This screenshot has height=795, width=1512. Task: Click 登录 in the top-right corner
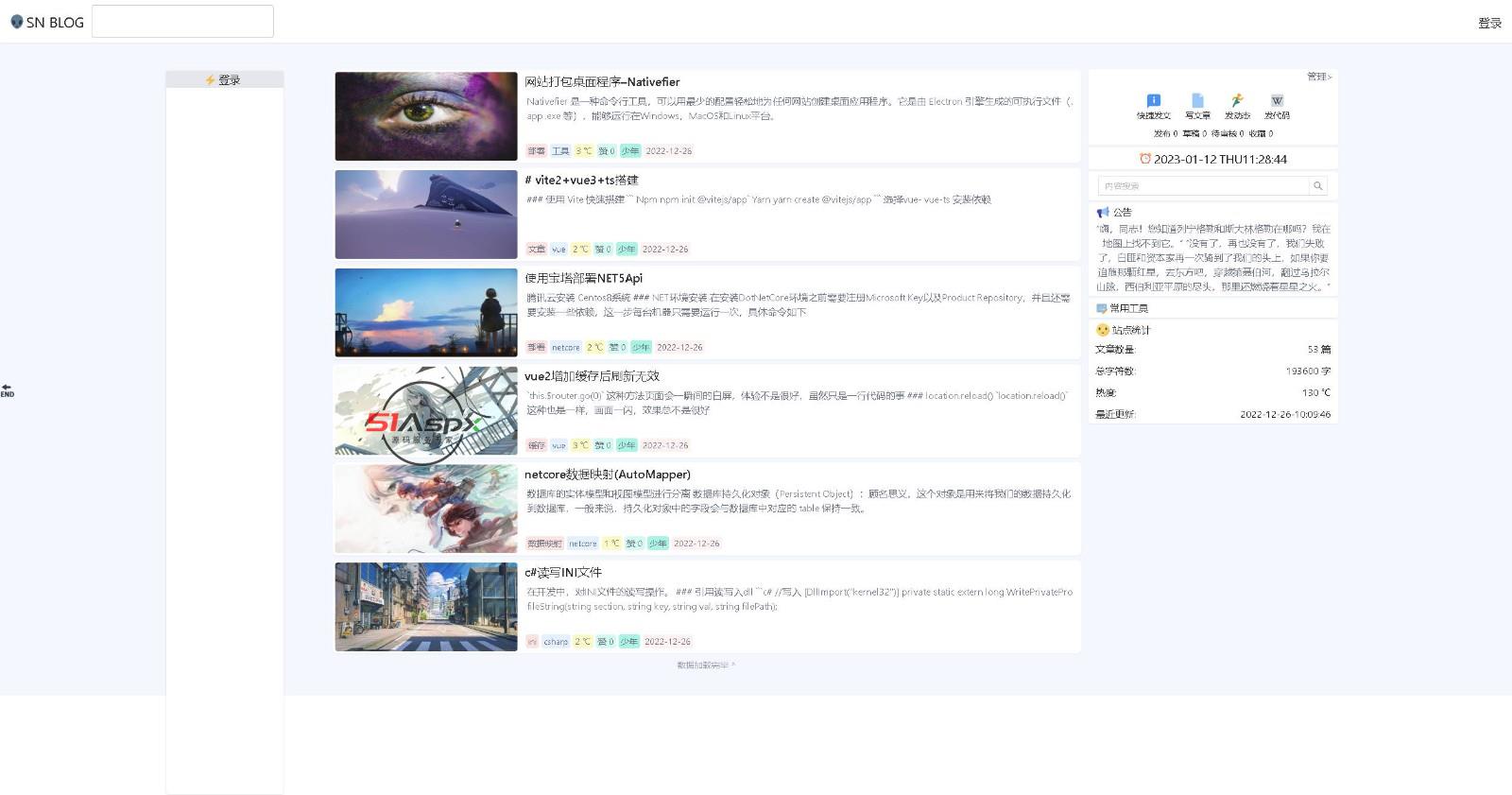1489,23
